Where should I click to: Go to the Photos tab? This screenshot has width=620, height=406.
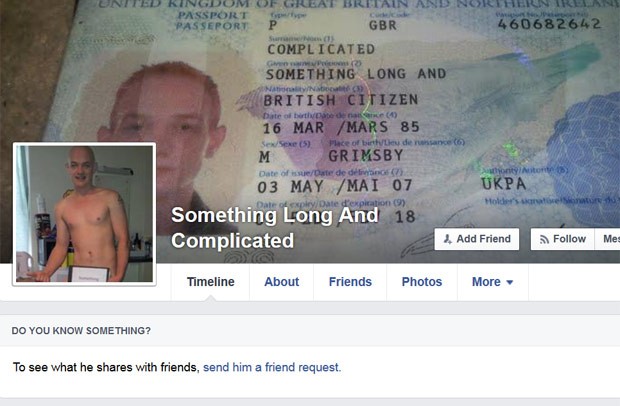click(422, 282)
